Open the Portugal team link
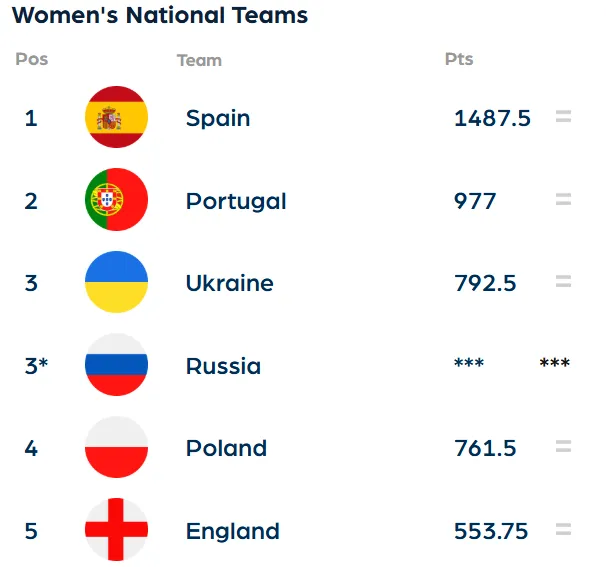Image resolution: width=606 pixels, height=567 pixels. click(x=236, y=201)
